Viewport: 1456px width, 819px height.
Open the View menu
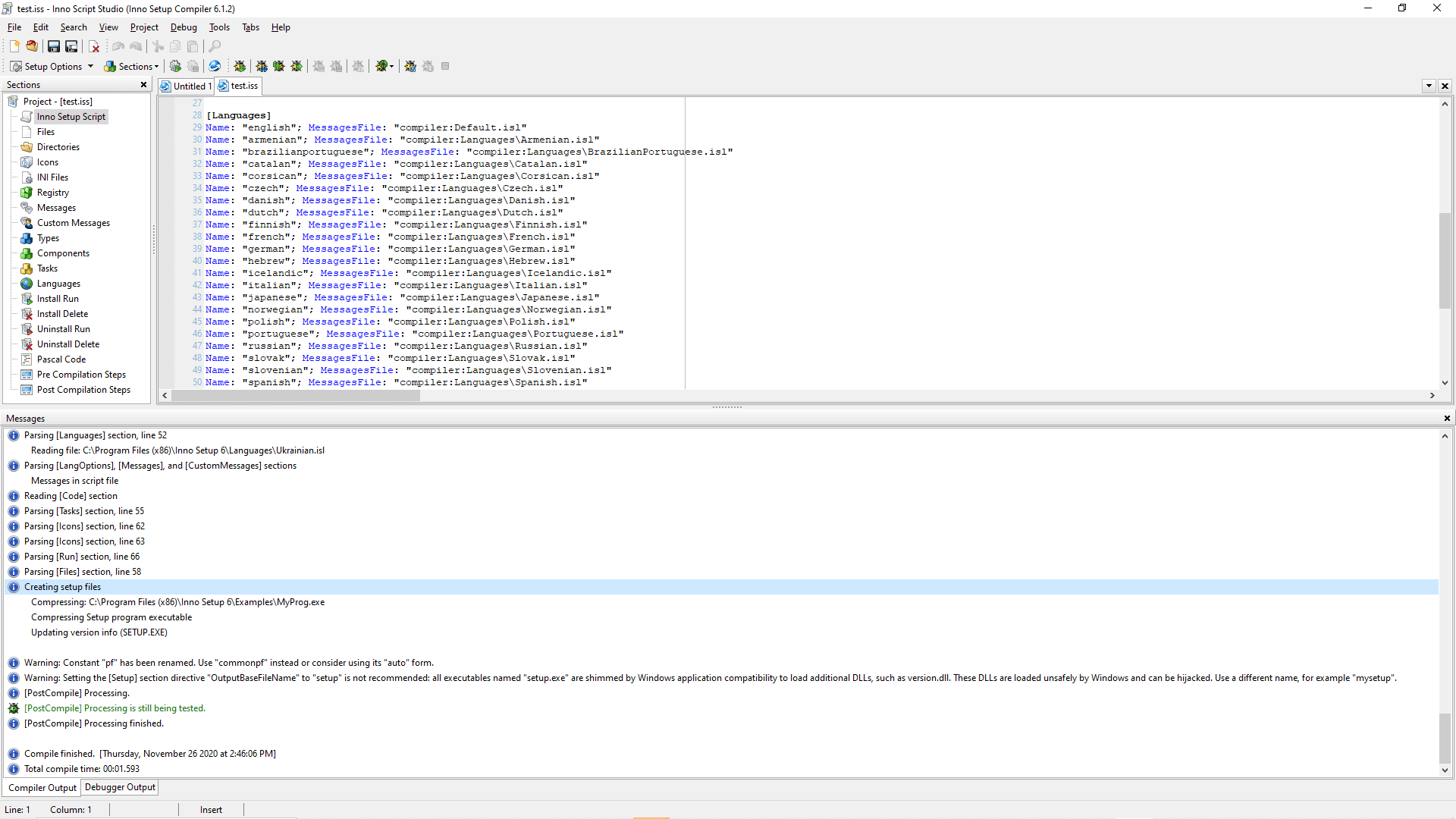click(x=108, y=27)
